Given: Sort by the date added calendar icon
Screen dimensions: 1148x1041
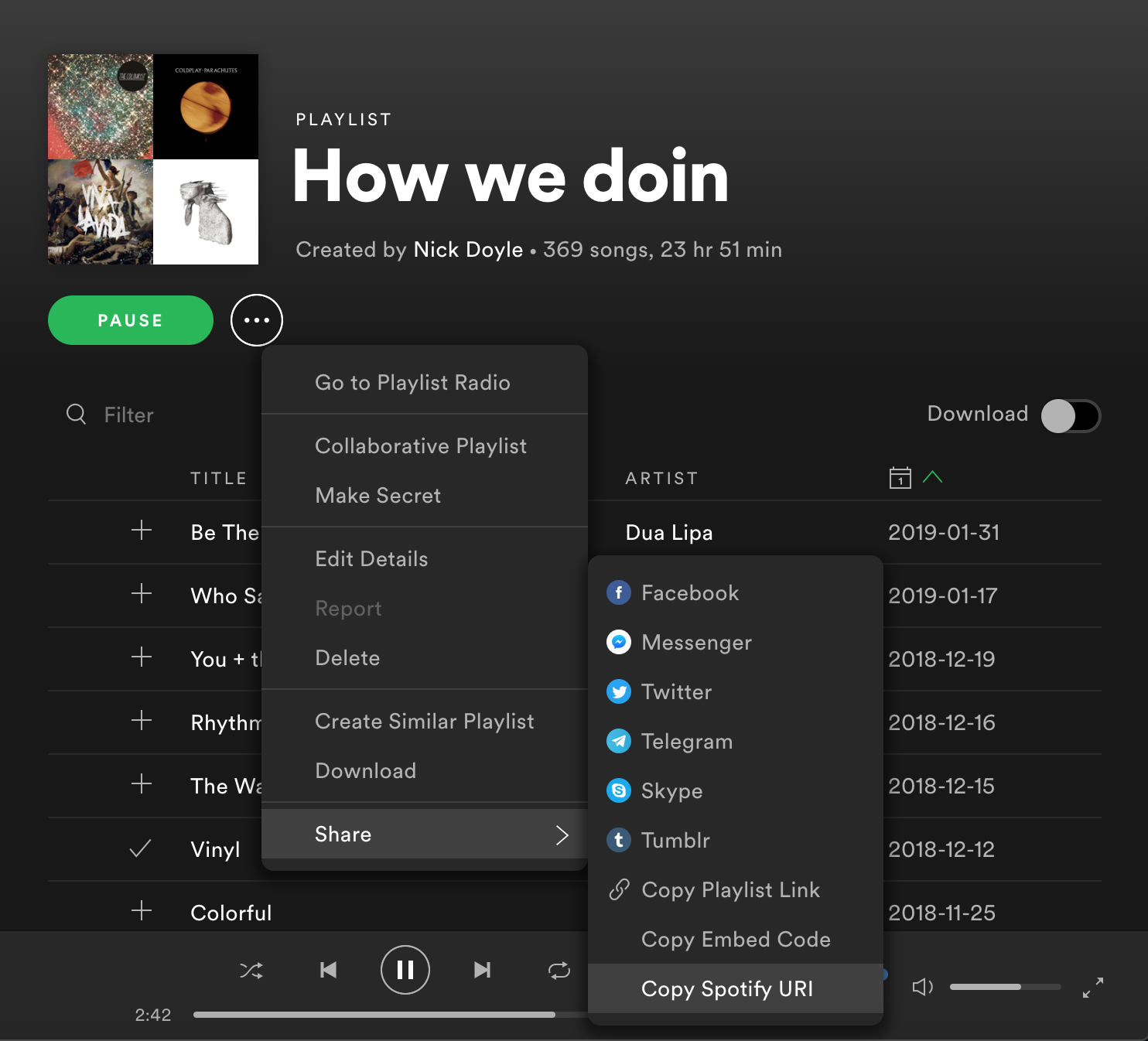Looking at the screenshot, I should 900,478.
